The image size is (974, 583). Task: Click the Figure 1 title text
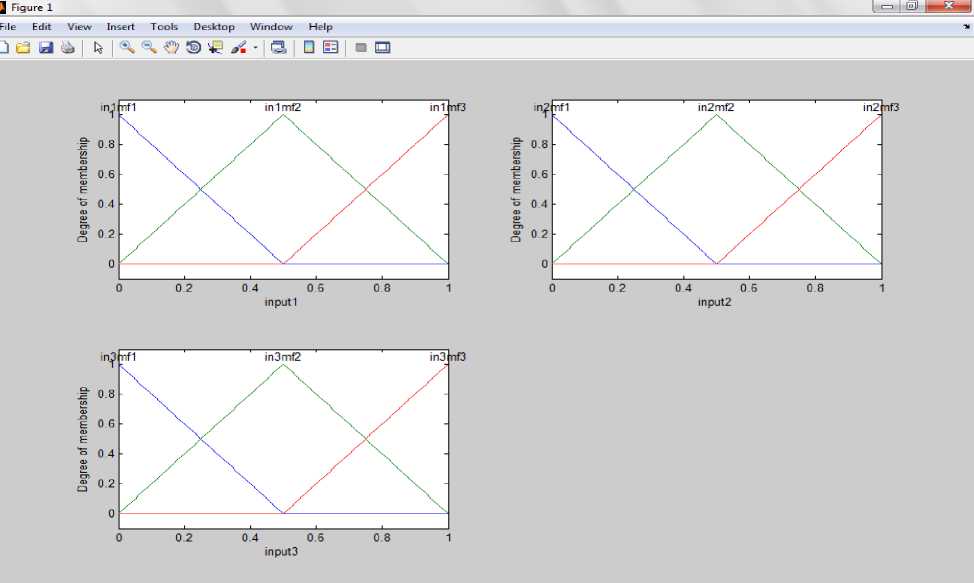32,7
